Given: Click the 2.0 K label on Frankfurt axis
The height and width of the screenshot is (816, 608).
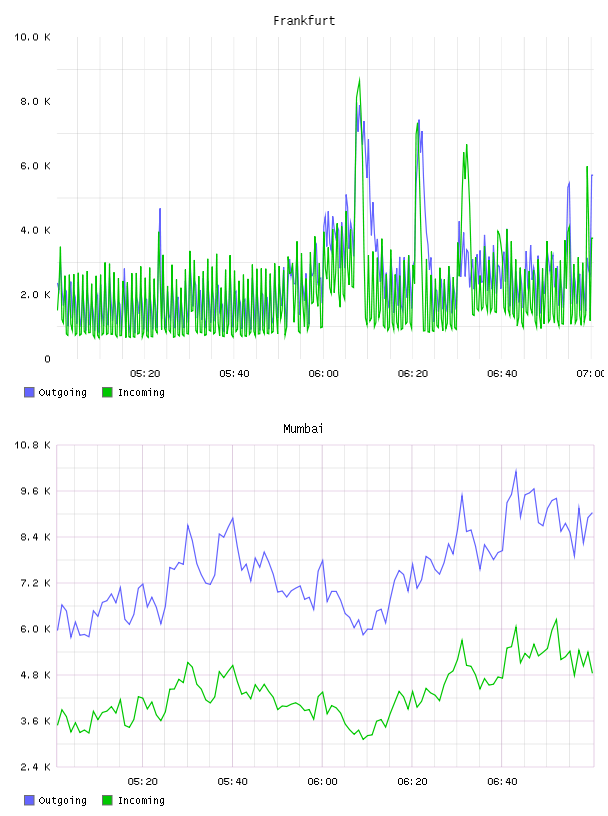Looking at the screenshot, I should (x=35, y=295).
